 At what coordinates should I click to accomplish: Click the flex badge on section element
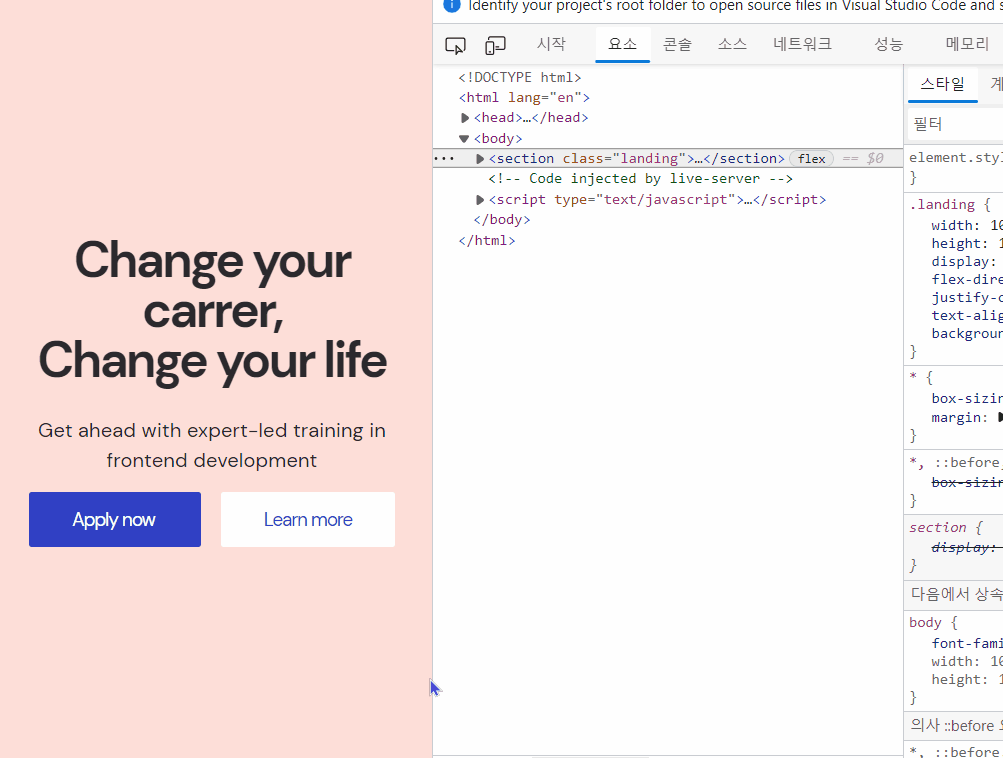[811, 159]
